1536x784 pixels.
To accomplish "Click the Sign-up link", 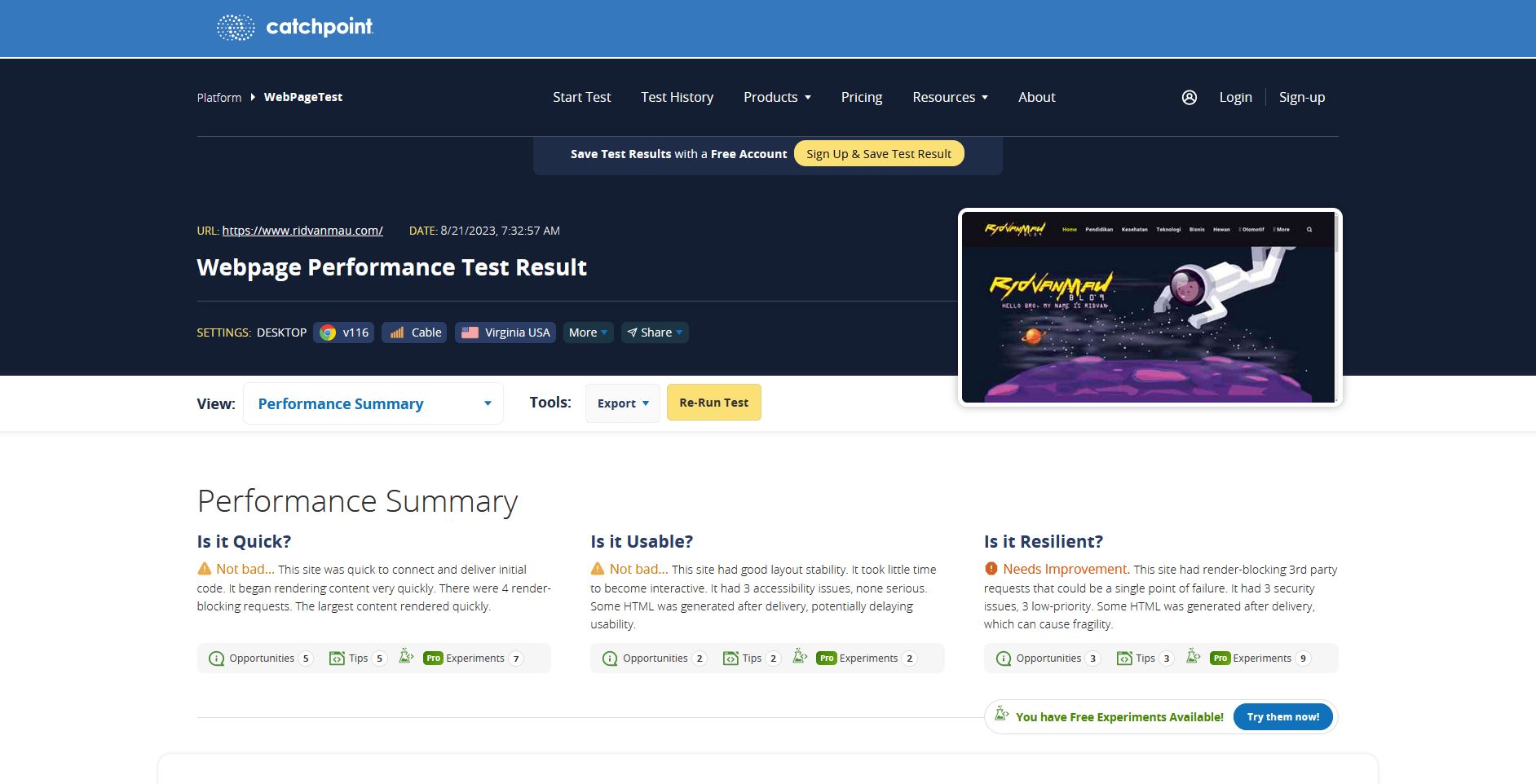I will tap(1302, 97).
